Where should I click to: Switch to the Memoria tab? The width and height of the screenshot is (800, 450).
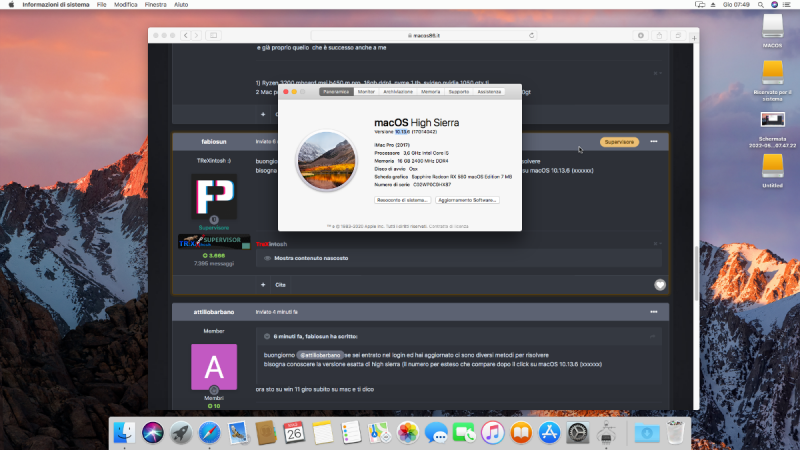(431, 92)
